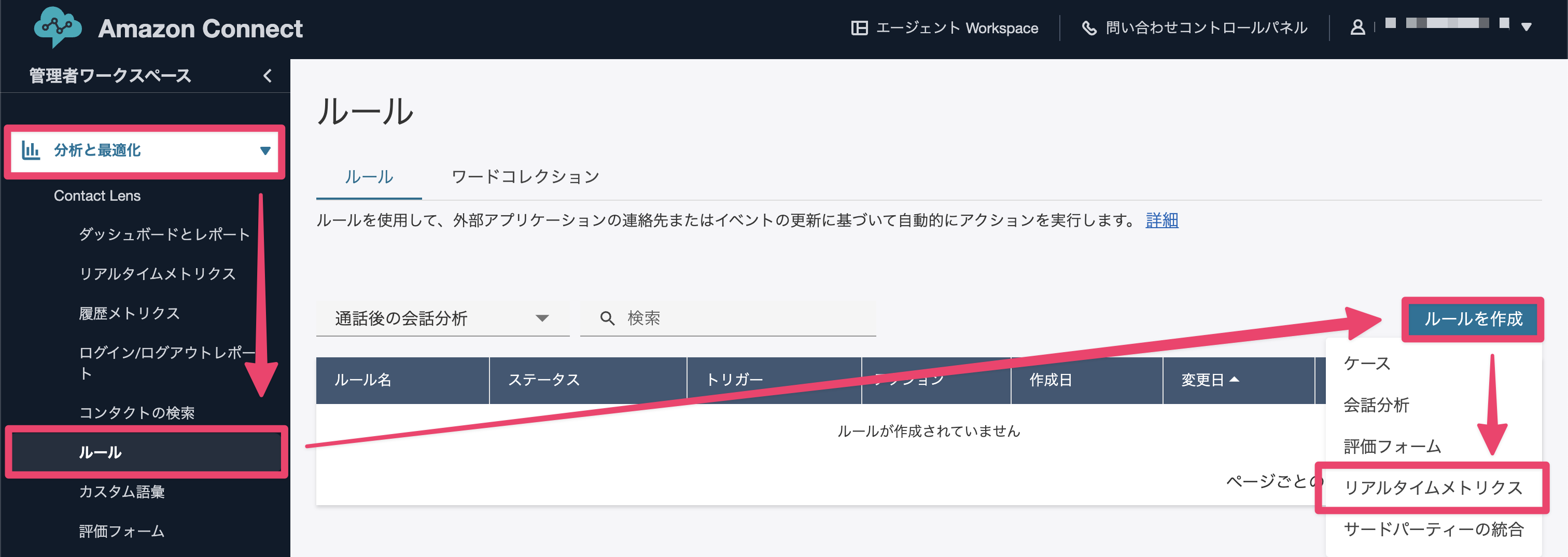Open ダッシュボードとレポート
Image resolution: width=1568 pixels, height=557 pixels.
[x=164, y=235]
